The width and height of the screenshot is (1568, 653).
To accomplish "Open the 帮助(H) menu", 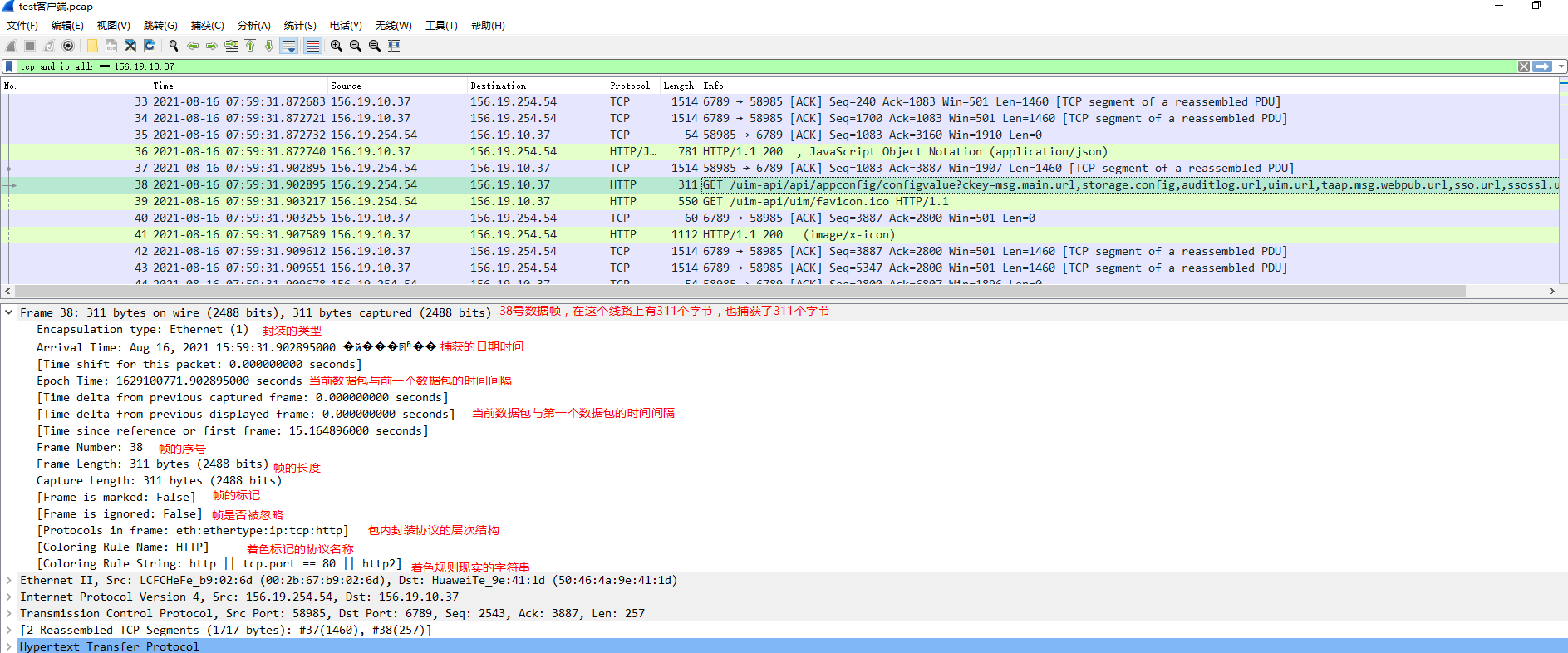I will [x=488, y=26].
